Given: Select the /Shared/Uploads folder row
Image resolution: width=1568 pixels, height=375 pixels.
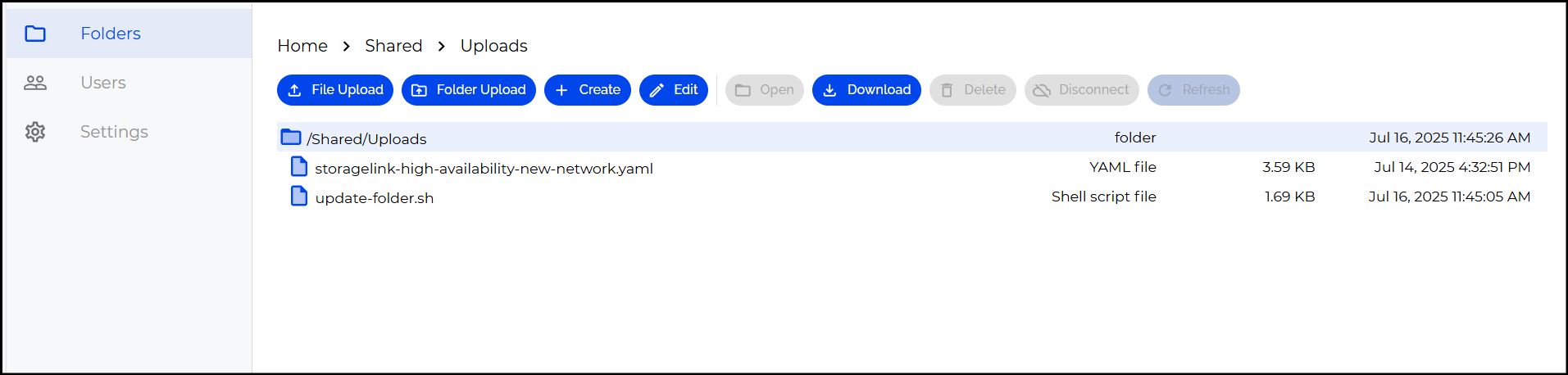Looking at the screenshot, I should (912, 137).
